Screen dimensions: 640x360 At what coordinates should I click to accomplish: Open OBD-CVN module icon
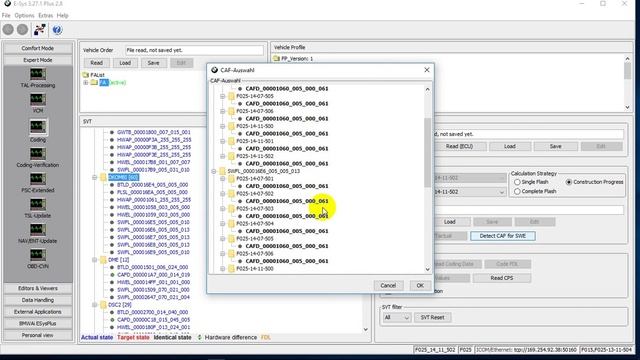[38, 255]
